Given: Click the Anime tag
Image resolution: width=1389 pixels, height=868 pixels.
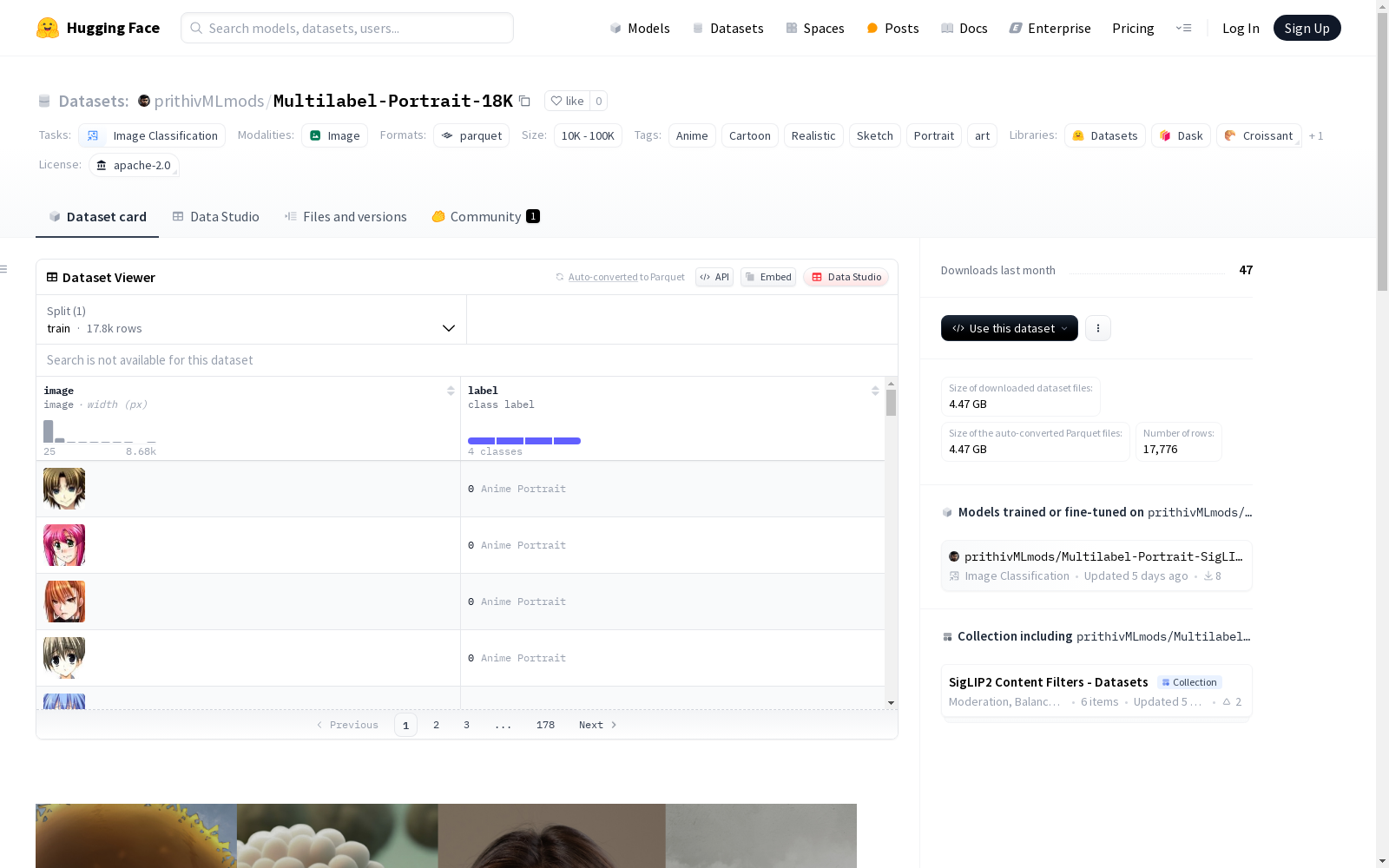Looking at the screenshot, I should (x=692, y=135).
